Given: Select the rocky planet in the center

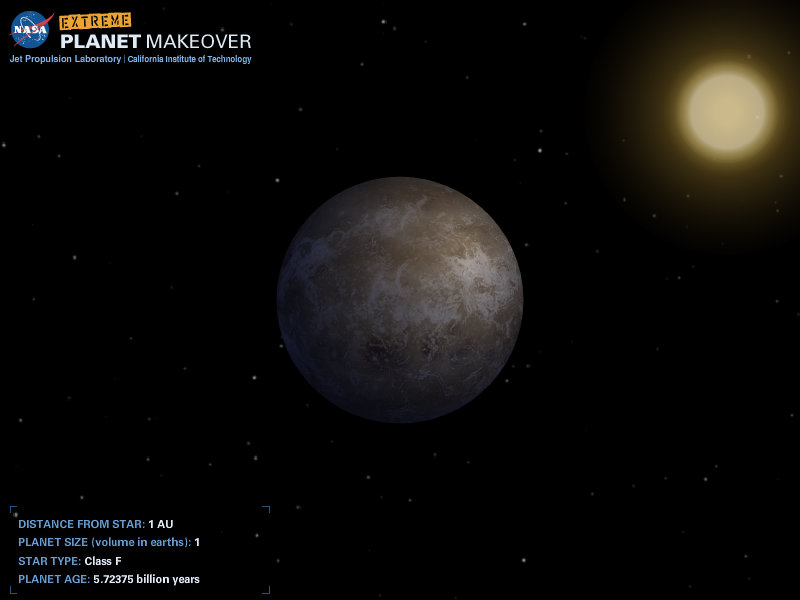Looking at the screenshot, I should pos(400,300).
